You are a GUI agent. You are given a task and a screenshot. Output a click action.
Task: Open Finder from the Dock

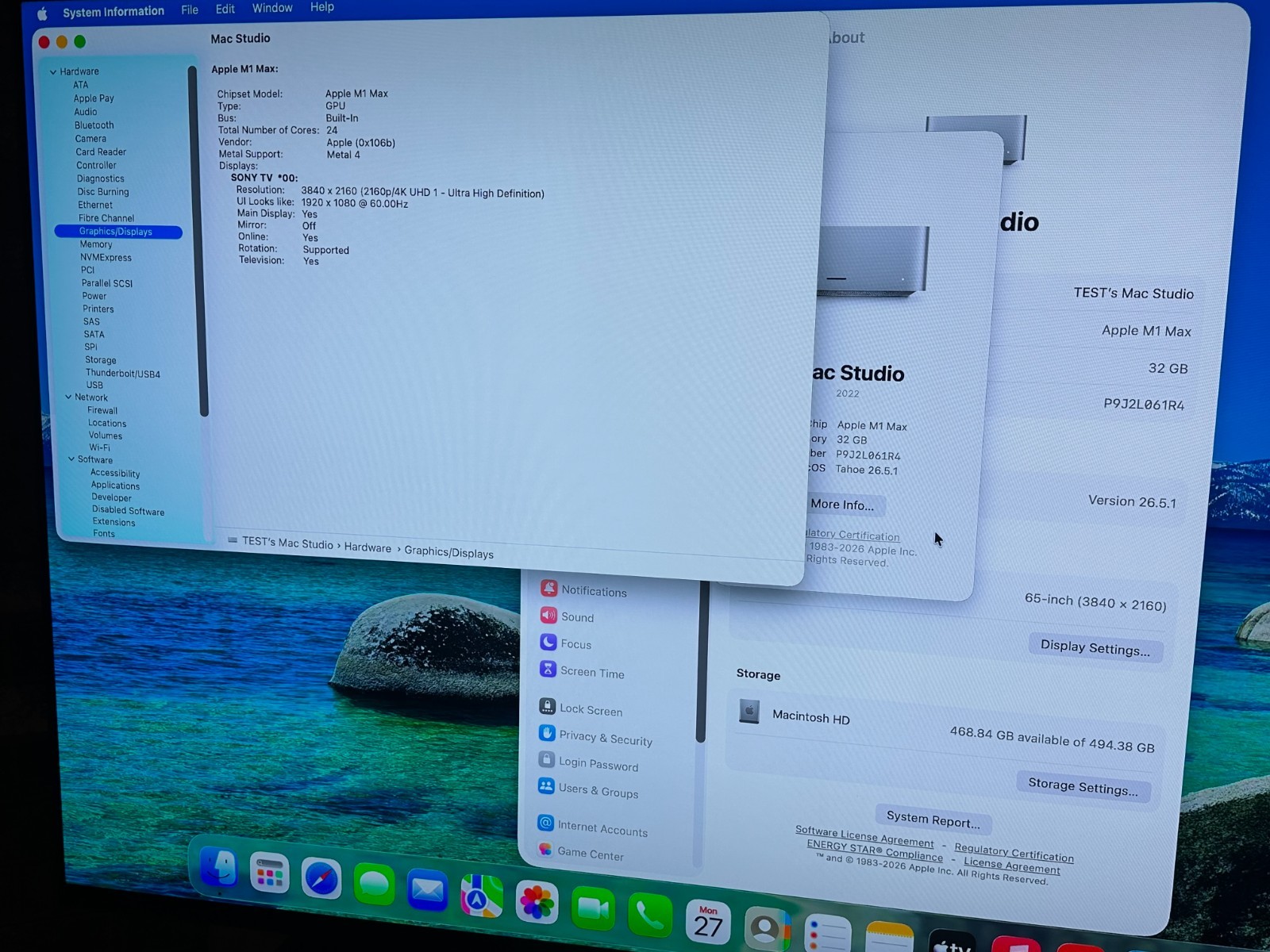(217, 867)
